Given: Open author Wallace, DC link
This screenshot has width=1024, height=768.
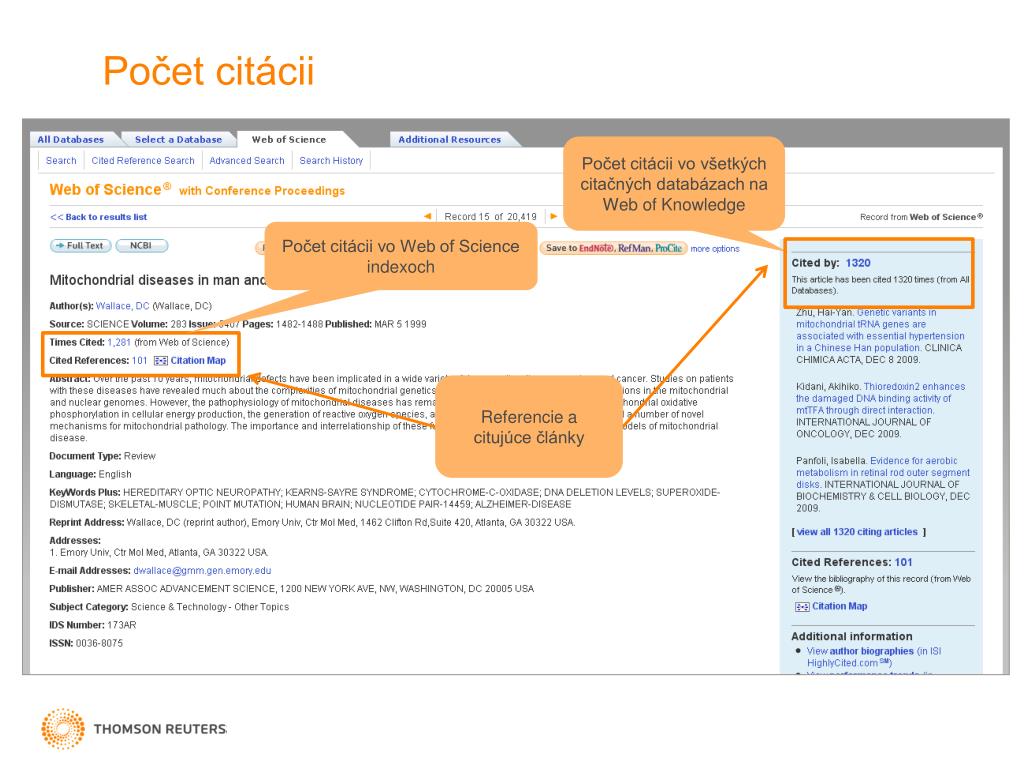Looking at the screenshot, I should coord(122,306).
